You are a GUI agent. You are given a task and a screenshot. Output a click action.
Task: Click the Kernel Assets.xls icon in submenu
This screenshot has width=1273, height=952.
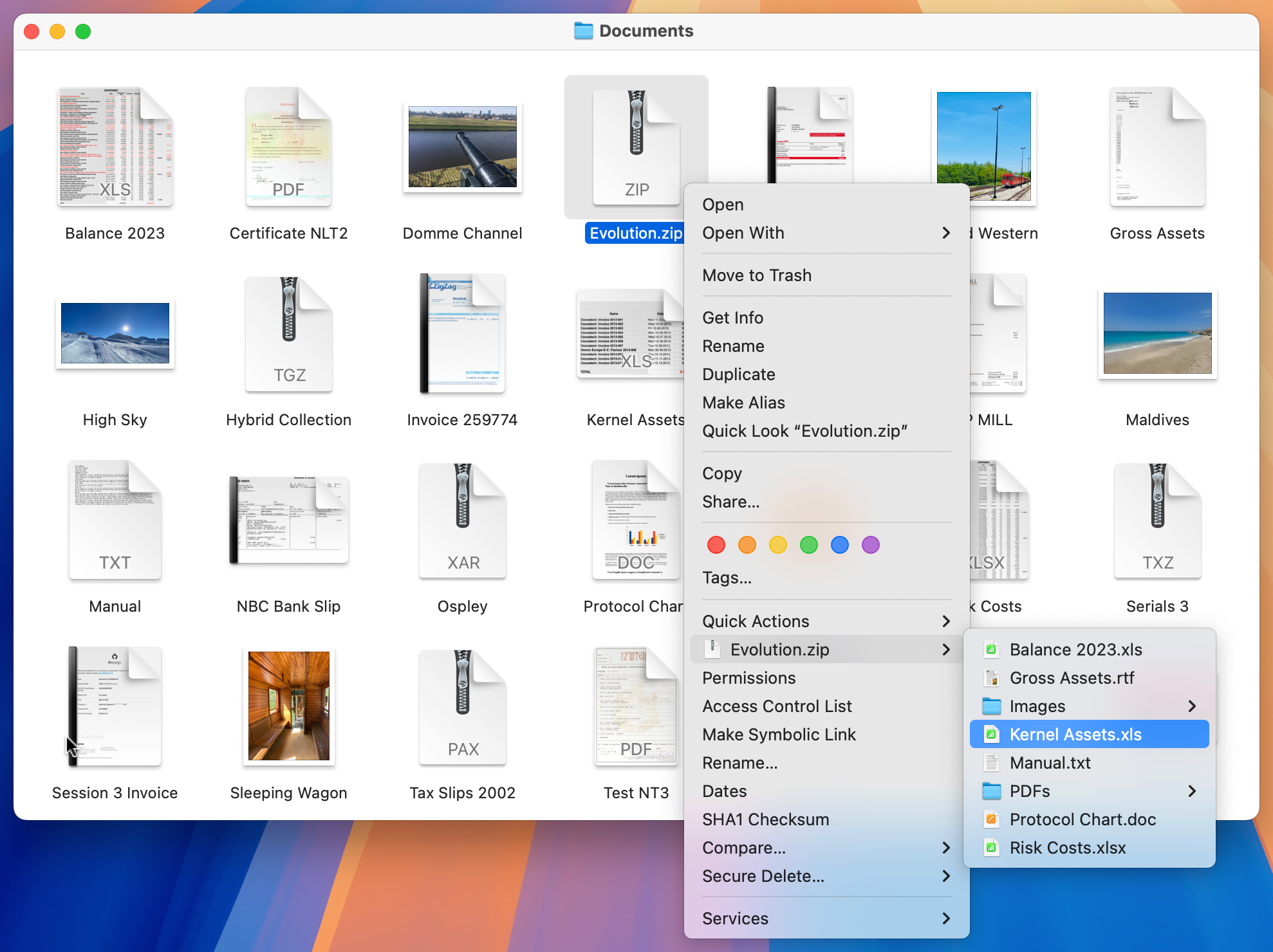click(x=992, y=735)
